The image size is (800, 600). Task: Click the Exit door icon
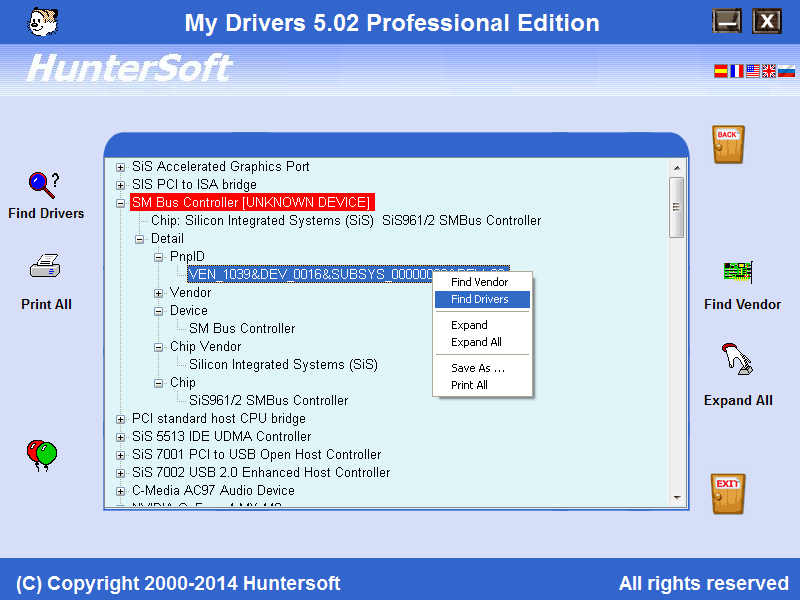[728, 494]
